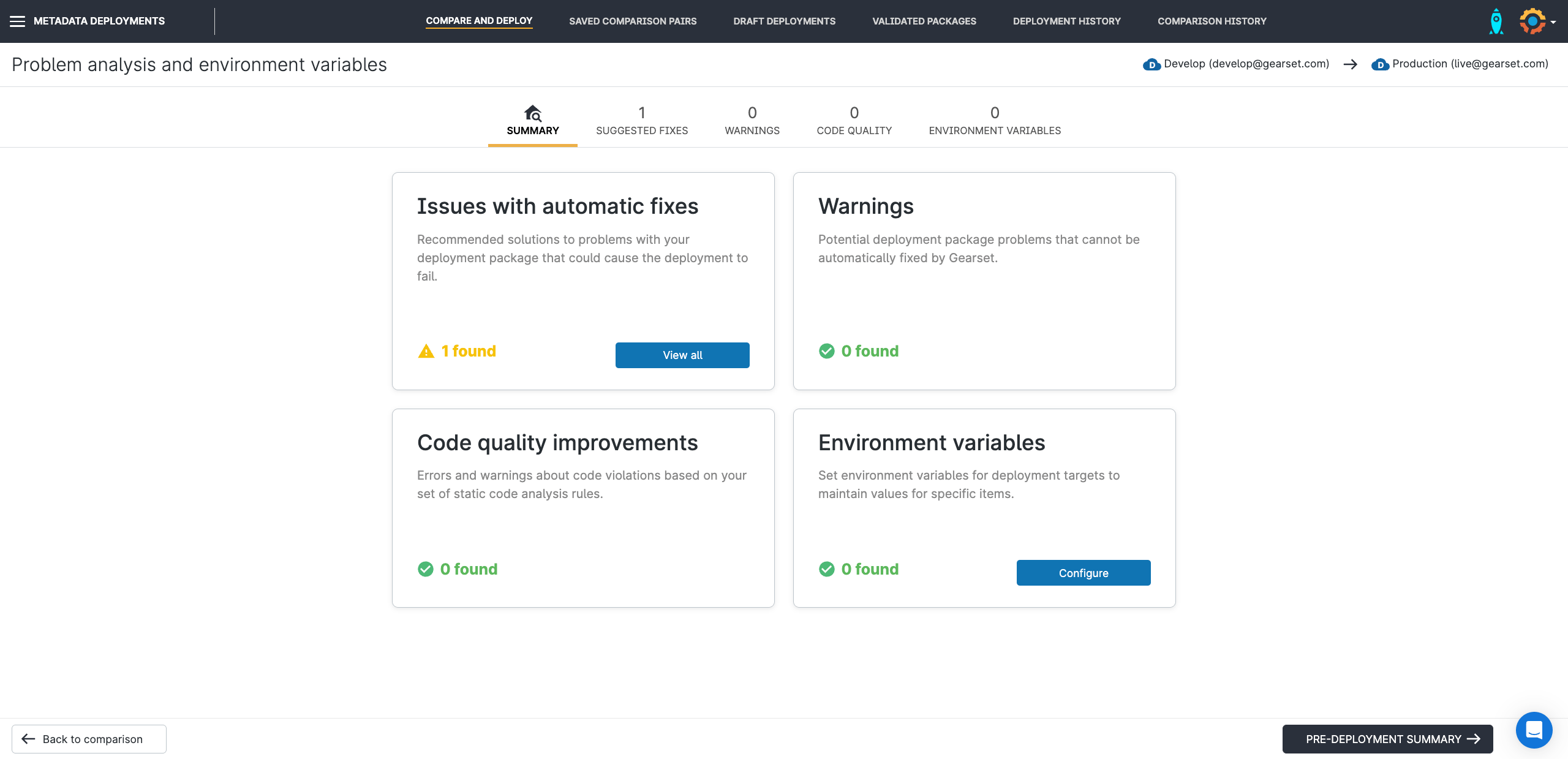
Task: Click the 'Warnings' card heading
Action: pos(866,206)
